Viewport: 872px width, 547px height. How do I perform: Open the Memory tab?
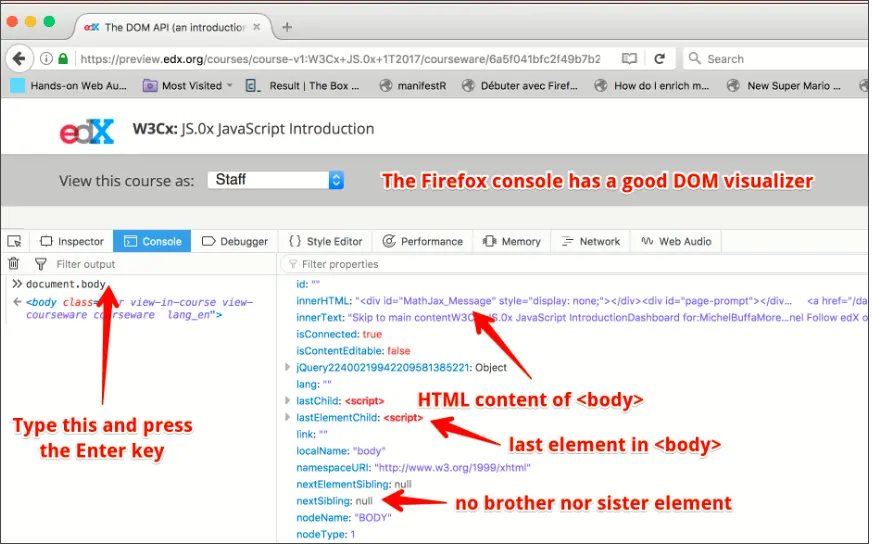click(x=512, y=241)
